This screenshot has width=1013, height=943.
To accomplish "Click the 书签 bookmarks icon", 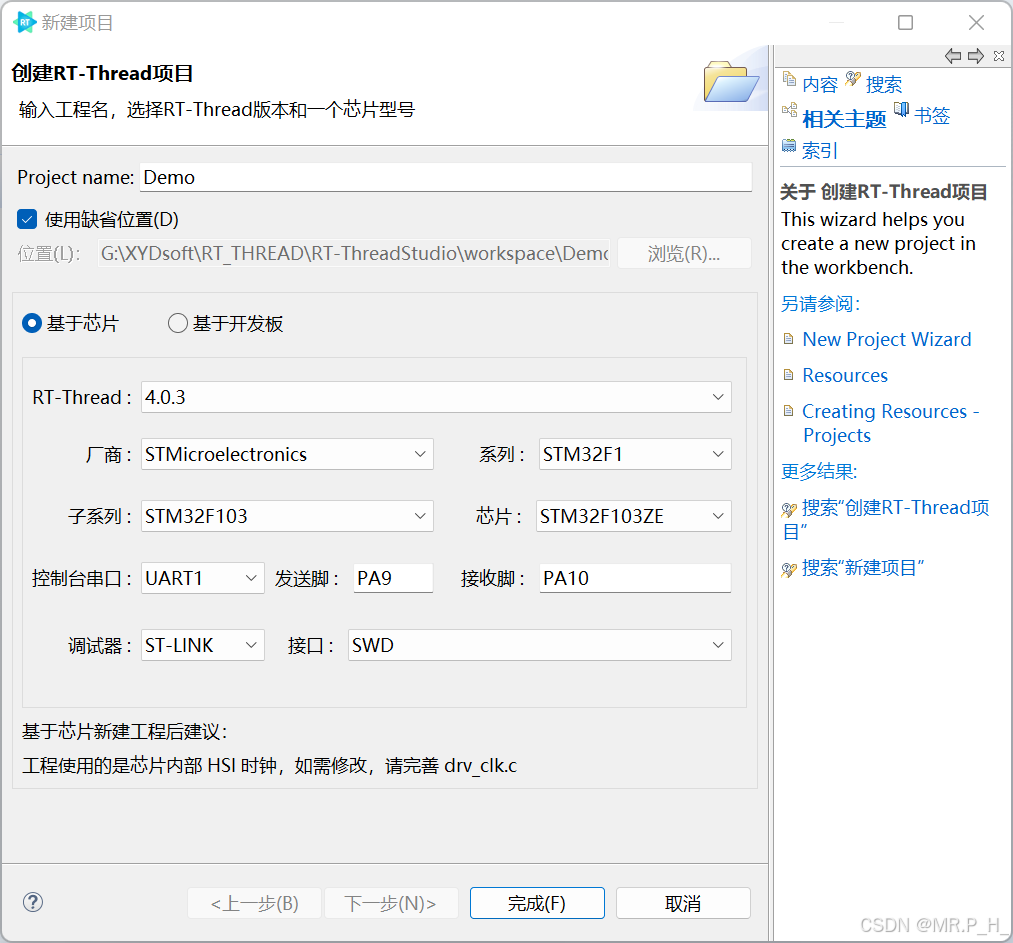I will click(901, 110).
